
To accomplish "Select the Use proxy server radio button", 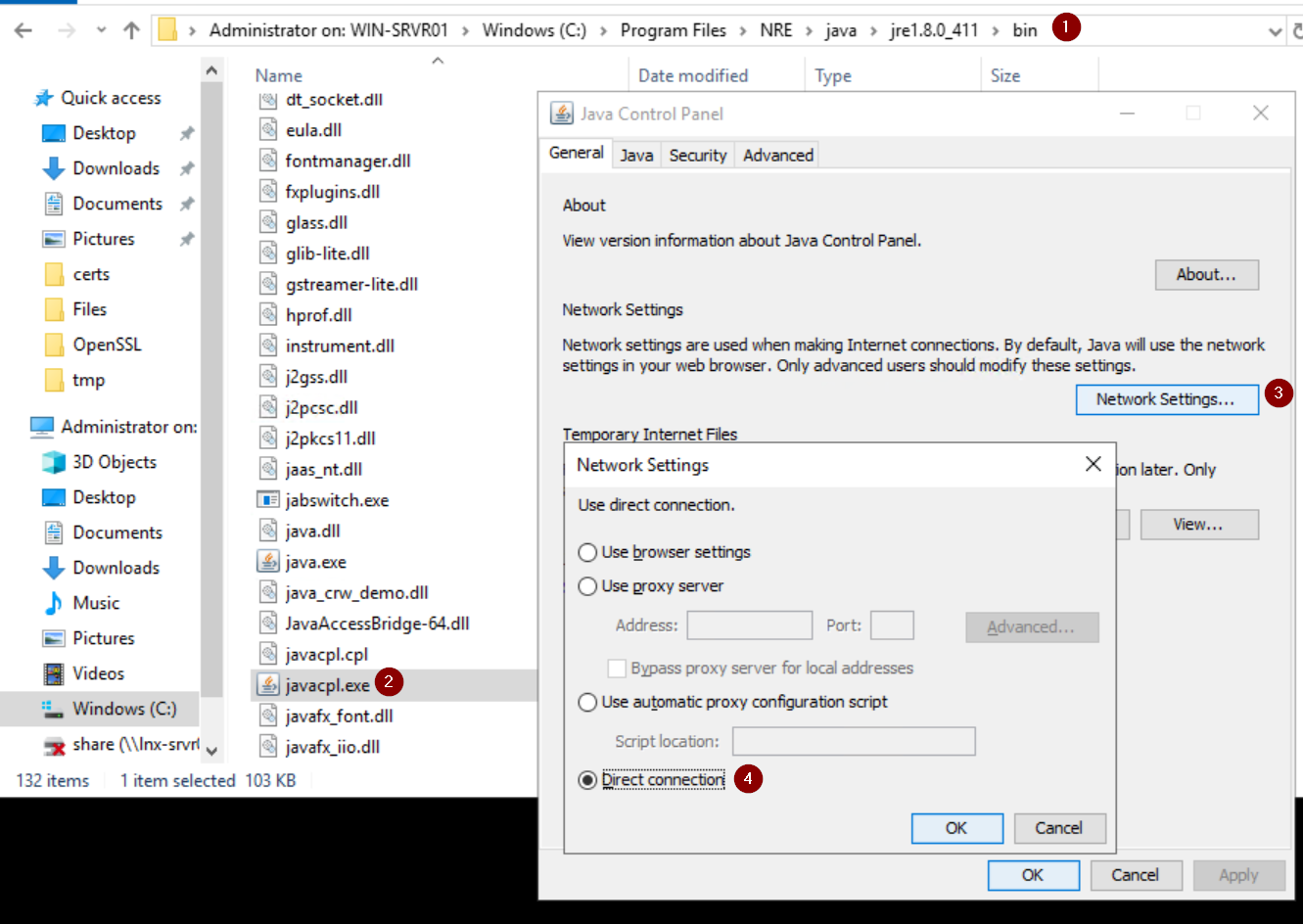I will (x=587, y=586).
